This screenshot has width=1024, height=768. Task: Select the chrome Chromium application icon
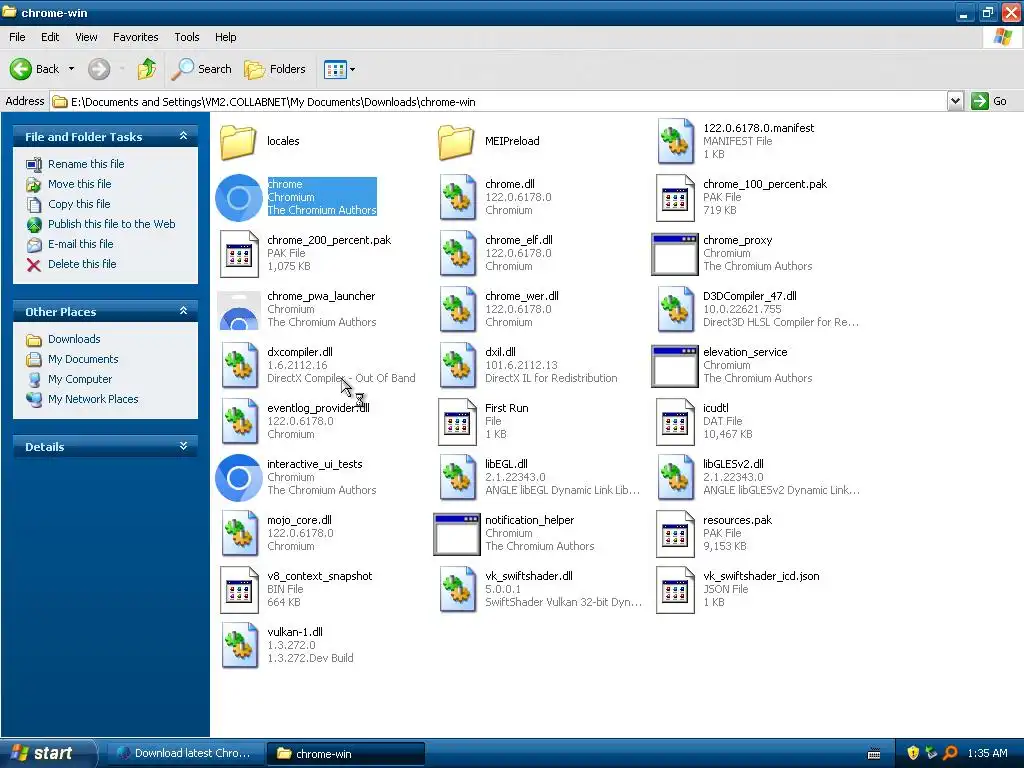click(238, 197)
